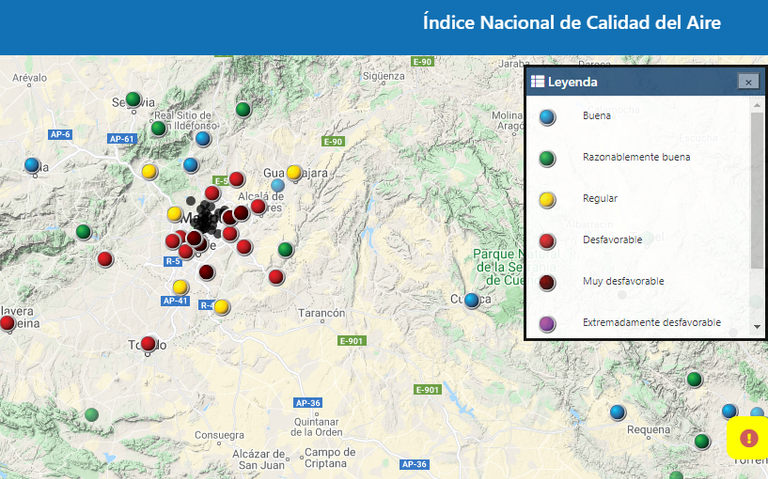Click the Extremadamente desfavorable legend label
The width and height of the screenshot is (768, 479).
(x=652, y=322)
